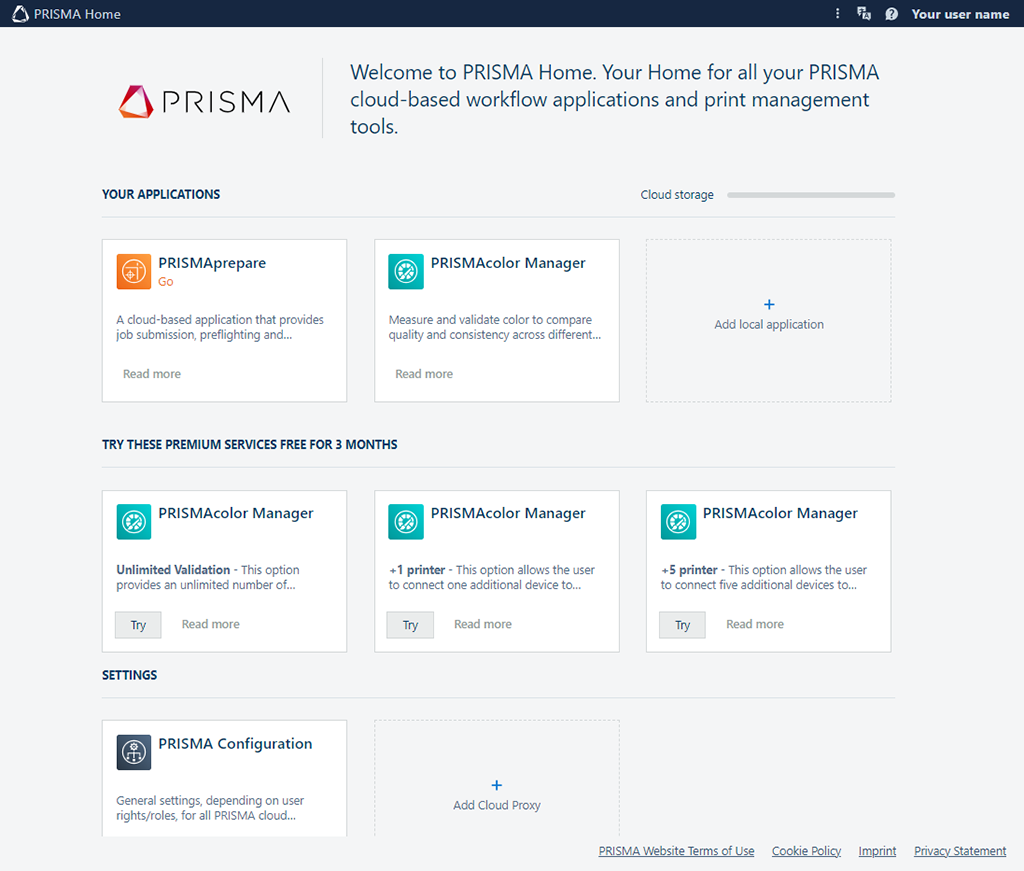Click the +5 printer PRISMAcolor Manager icon
The image size is (1024, 871).
click(x=678, y=522)
